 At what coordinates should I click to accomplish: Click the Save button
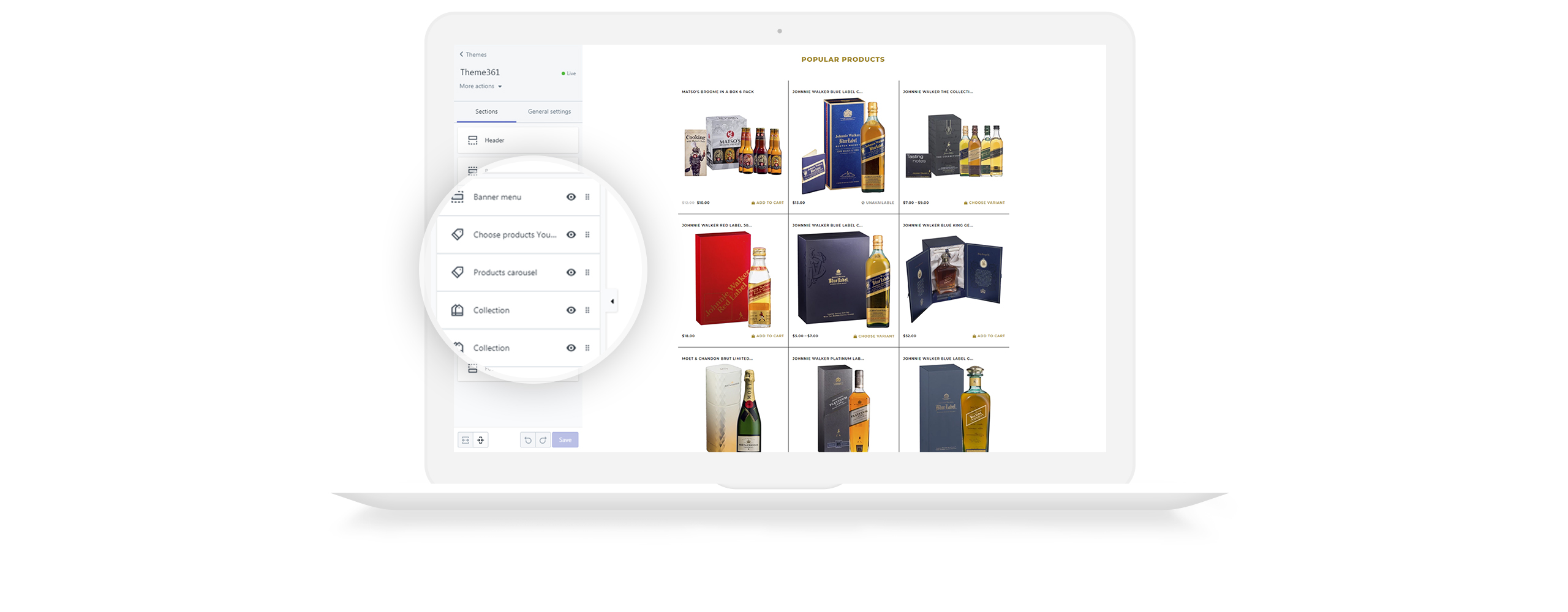[x=565, y=440]
